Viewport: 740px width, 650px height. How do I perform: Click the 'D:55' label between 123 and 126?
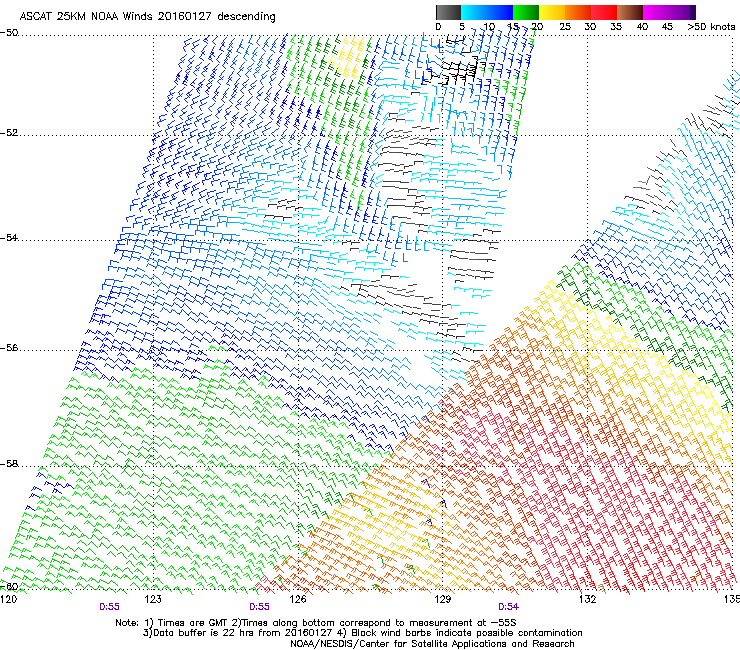point(259,607)
